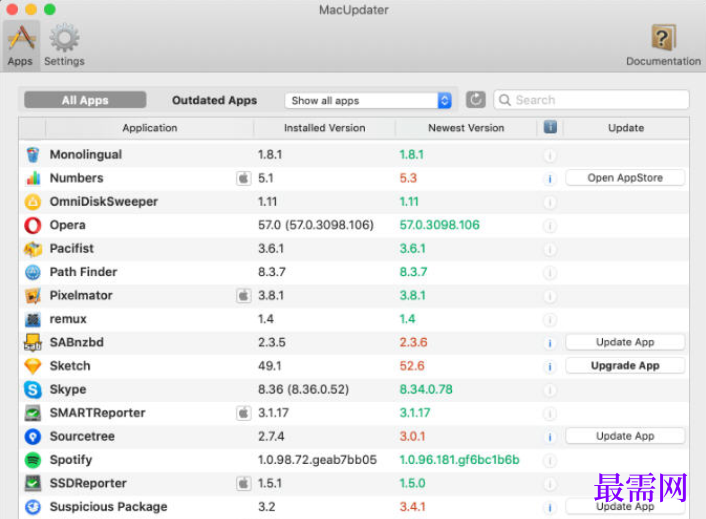
Task: Show info for the Sourcetree update
Action: tap(550, 437)
